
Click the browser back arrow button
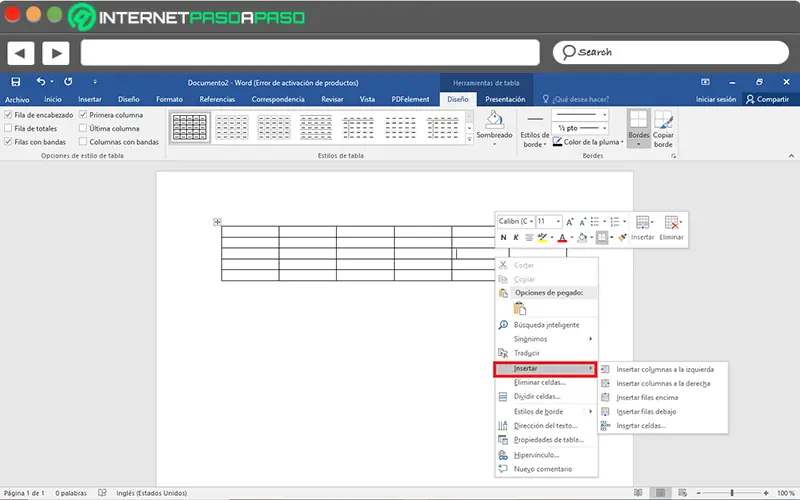pyautogui.click(x=20, y=53)
